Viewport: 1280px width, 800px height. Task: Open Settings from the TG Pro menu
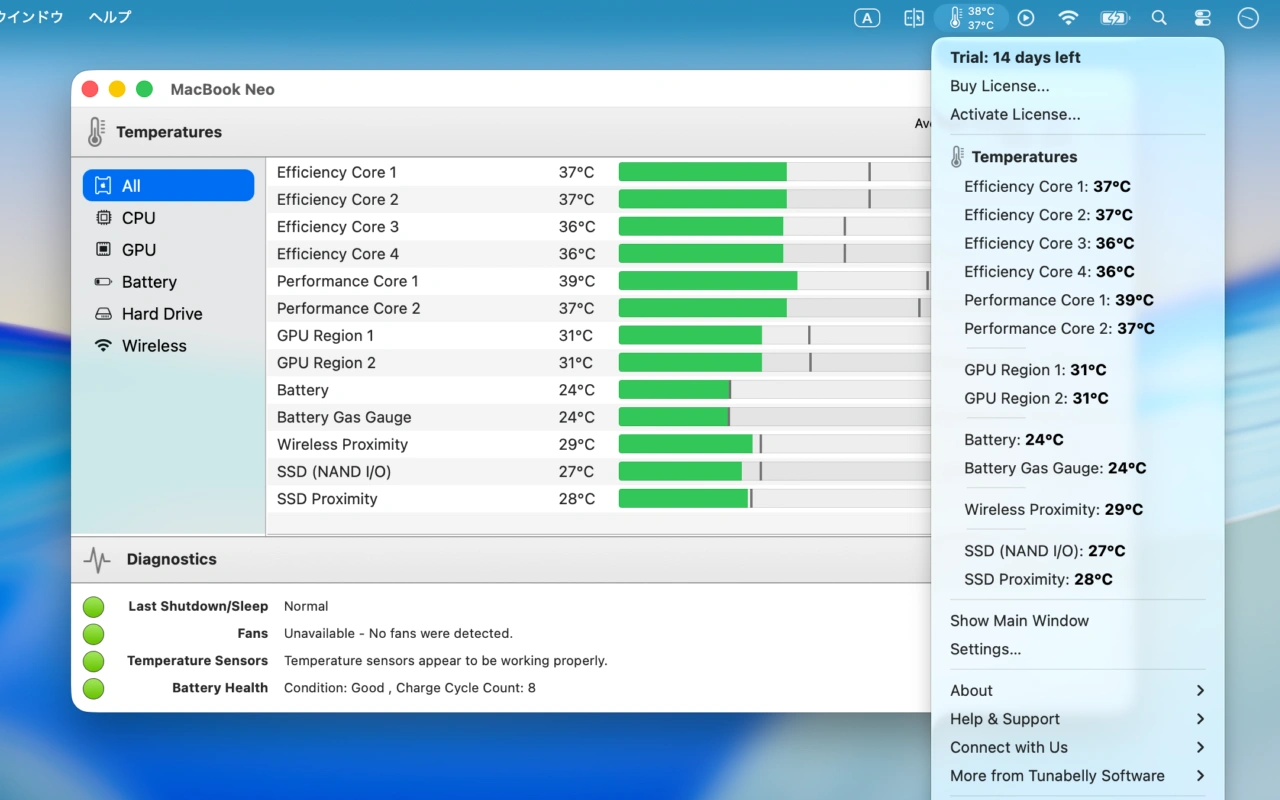pos(985,649)
